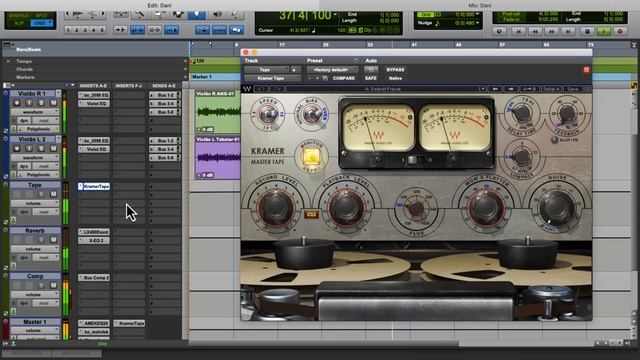Recall zoom preset 1

[x=68, y=30]
